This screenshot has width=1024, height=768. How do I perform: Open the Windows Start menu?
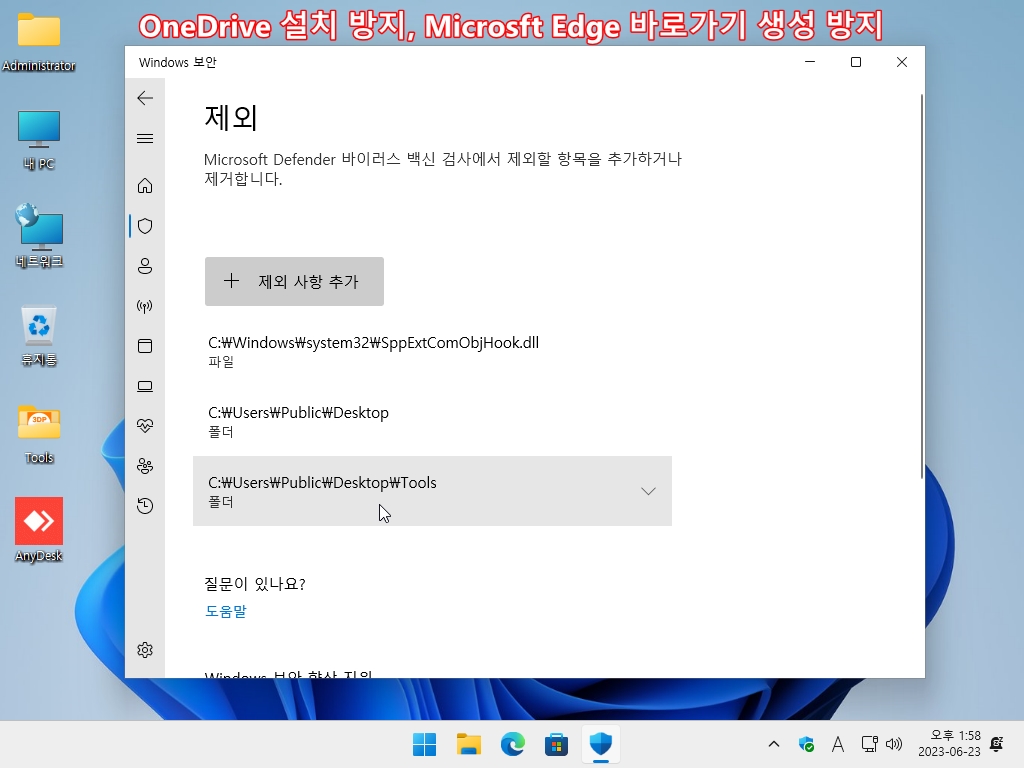click(x=424, y=744)
